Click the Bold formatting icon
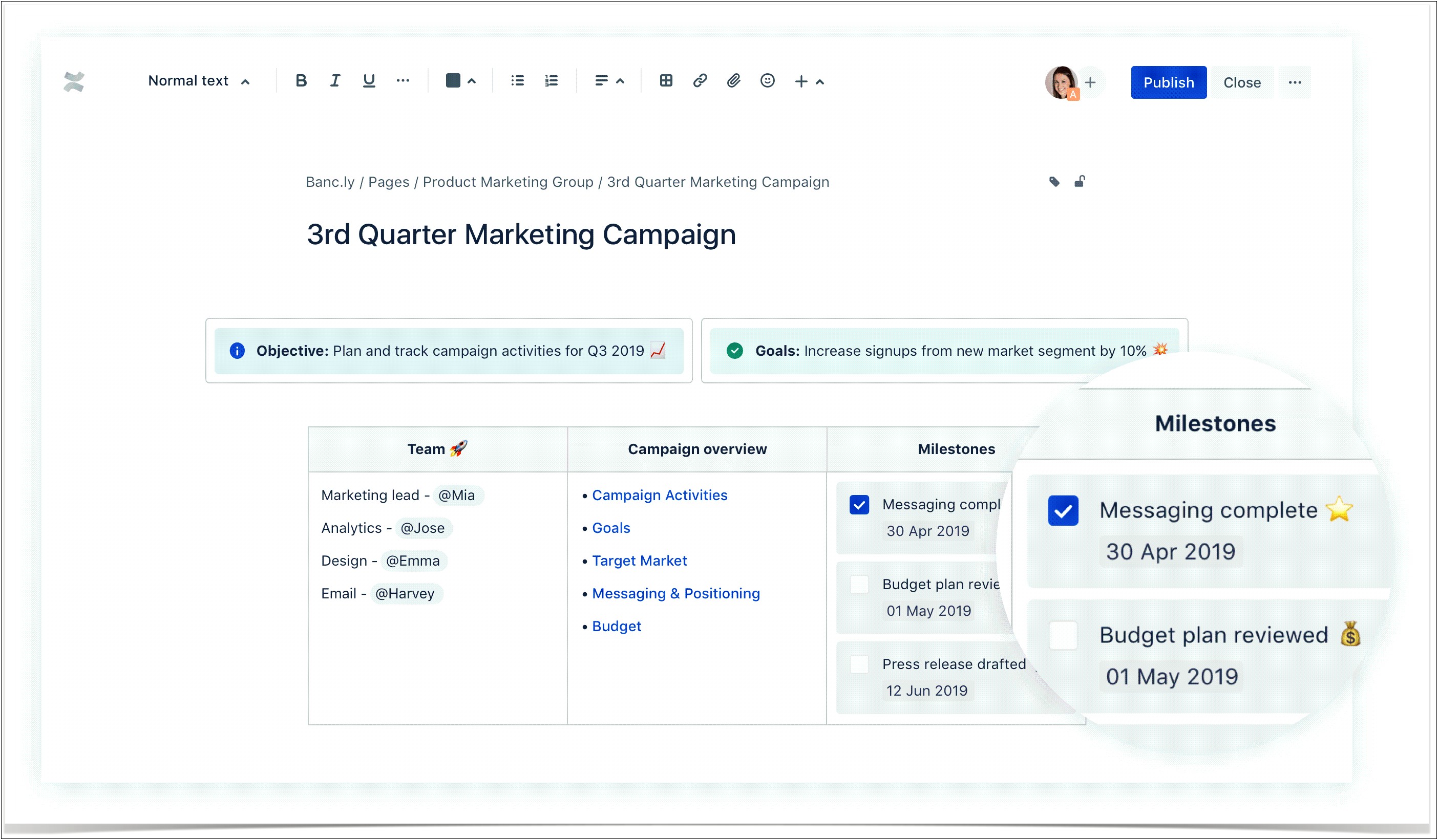The width and height of the screenshot is (1438, 840). (x=300, y=81)
